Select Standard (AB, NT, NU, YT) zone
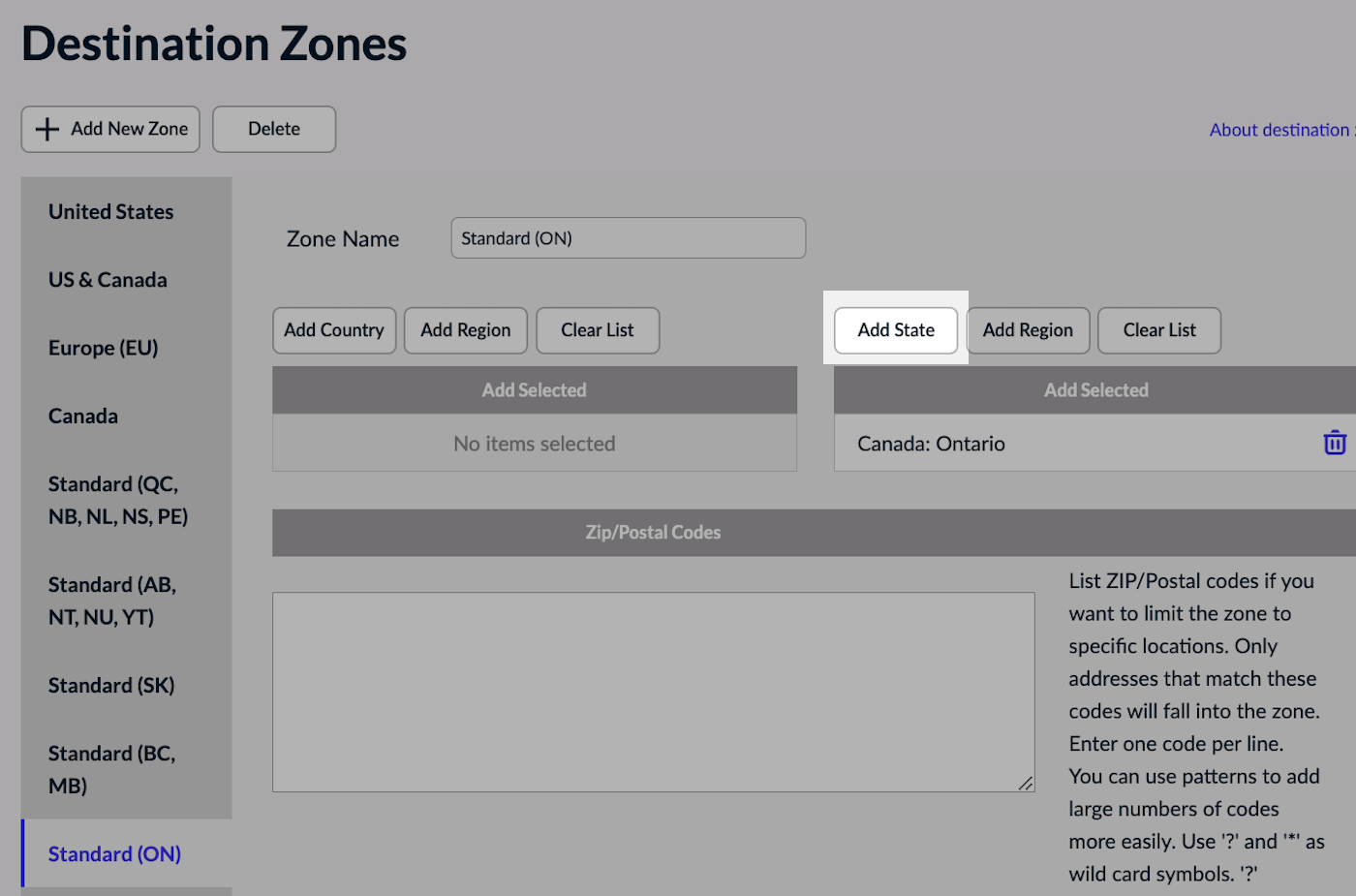Screen dimensions: 1356x896 (x=112, y=601)
